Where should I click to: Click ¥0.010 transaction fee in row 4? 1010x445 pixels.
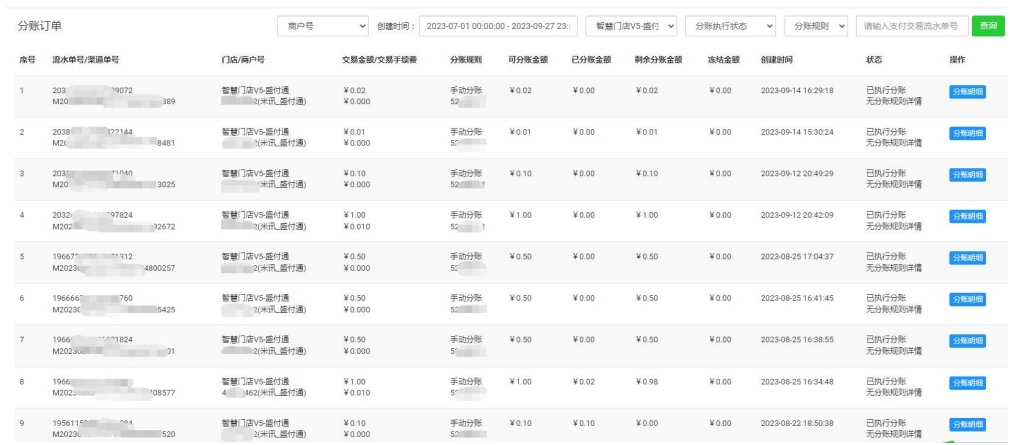click(x=357, y=227)
